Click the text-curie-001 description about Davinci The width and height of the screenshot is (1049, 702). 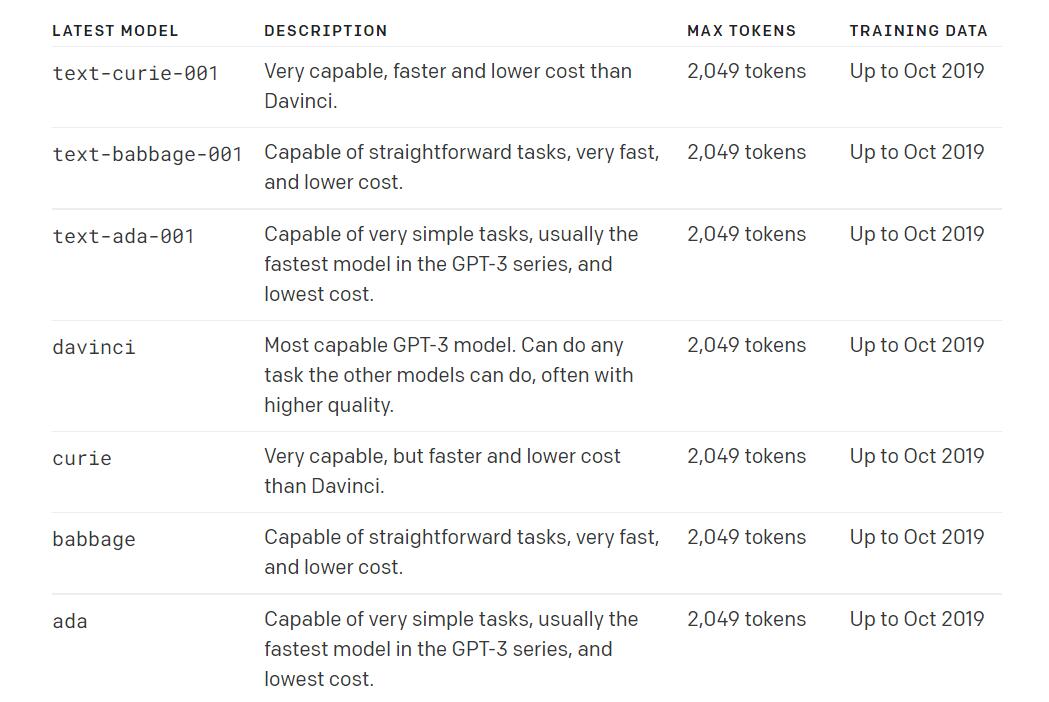pyautogui.click(x=447, y=86)
